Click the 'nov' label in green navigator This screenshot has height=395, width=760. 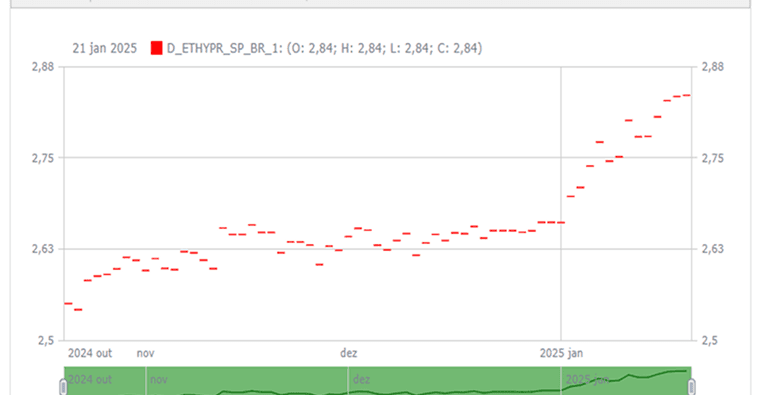coord(158,379)
